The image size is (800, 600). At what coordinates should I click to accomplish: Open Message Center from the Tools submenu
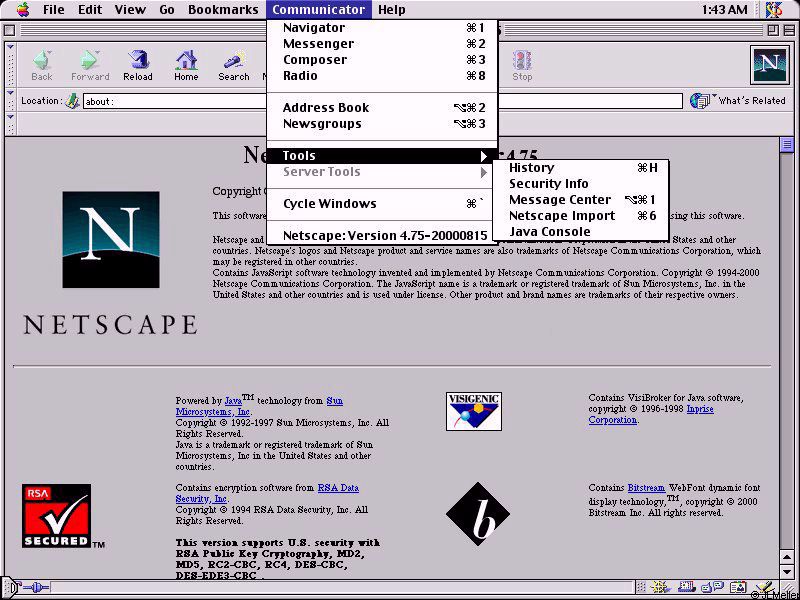click(581, 200)
